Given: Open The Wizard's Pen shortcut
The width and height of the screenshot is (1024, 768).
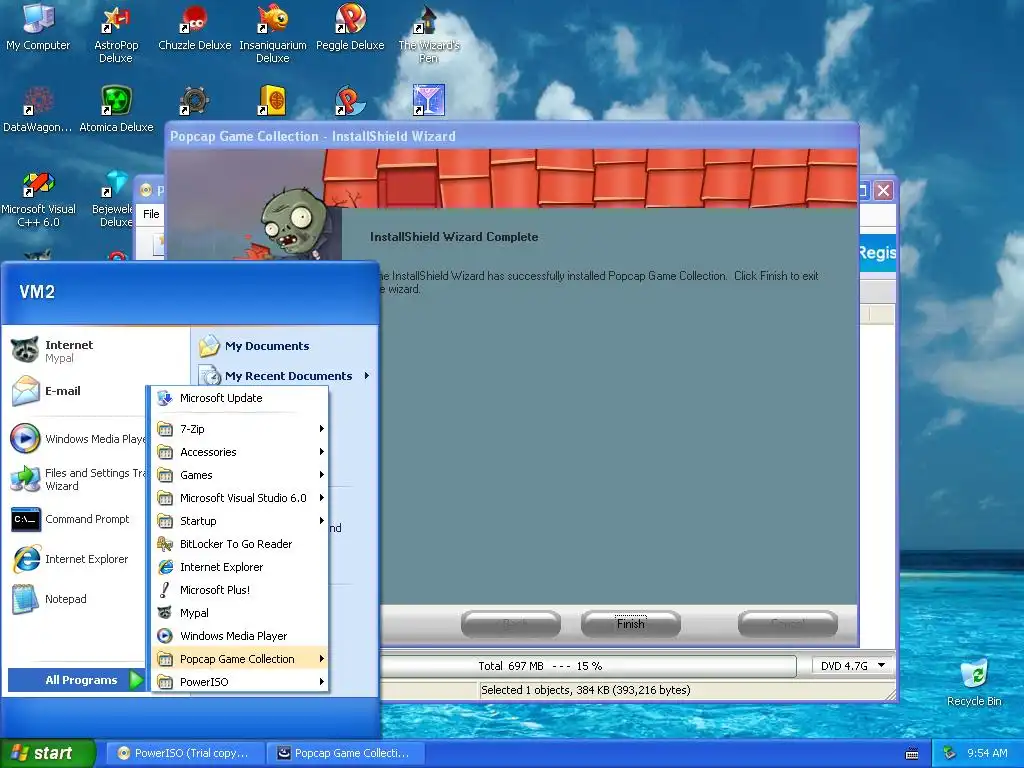Looking at the screenshot, I should point(428,34).
